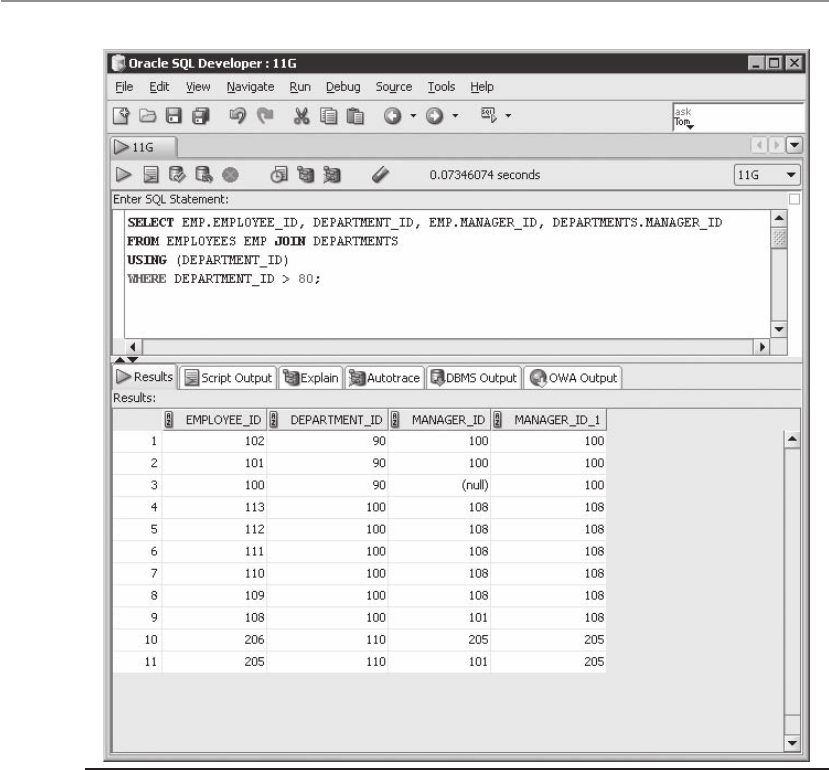Image resolution: width=829 pixels, height=770 pixels.
Task: Click the Autotrace toolbar icon
Action: click(x=332, y=175)
